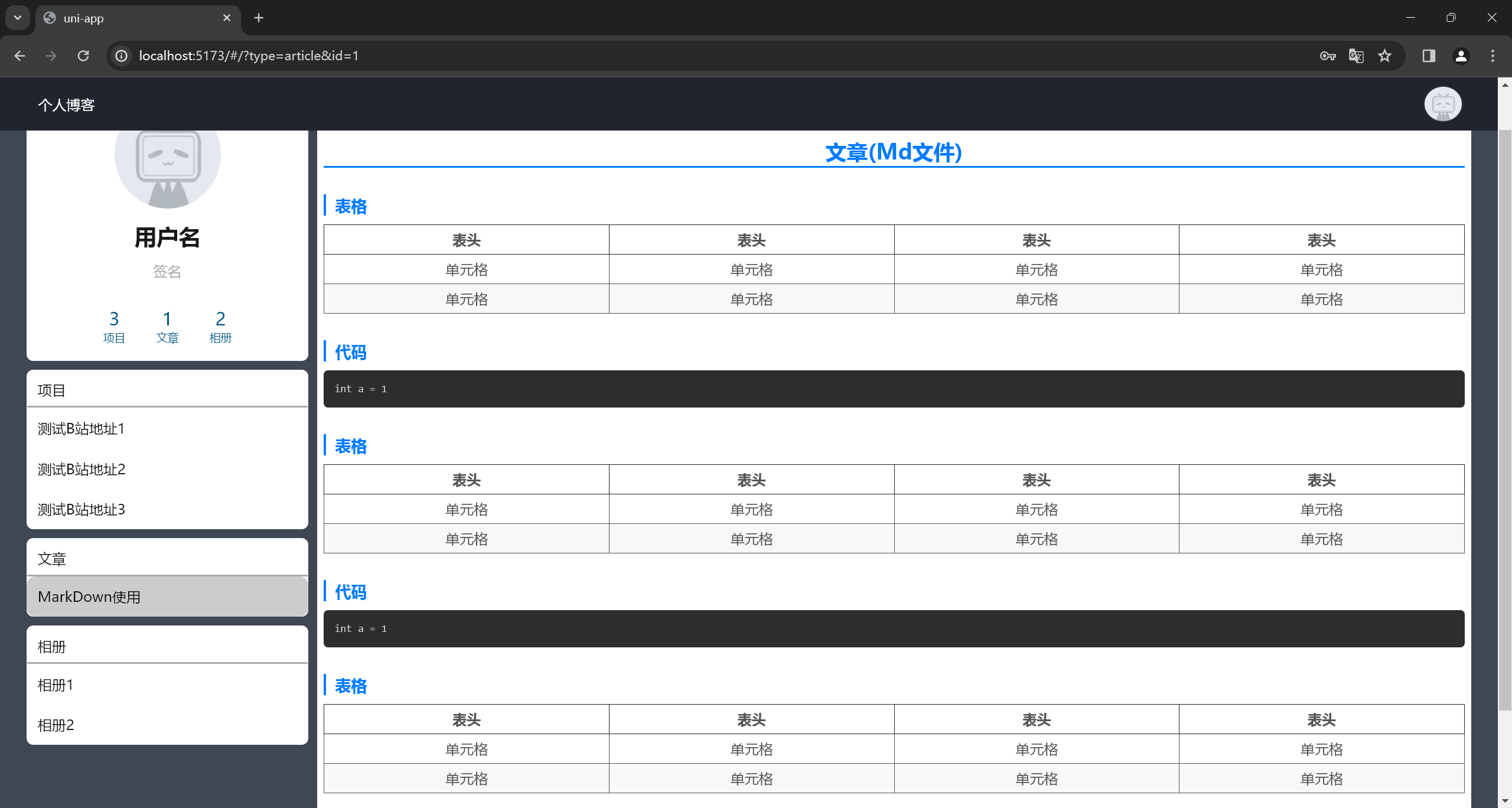Open the password key icon
Screen dimensions: 1512x808
click(1328, 56)
